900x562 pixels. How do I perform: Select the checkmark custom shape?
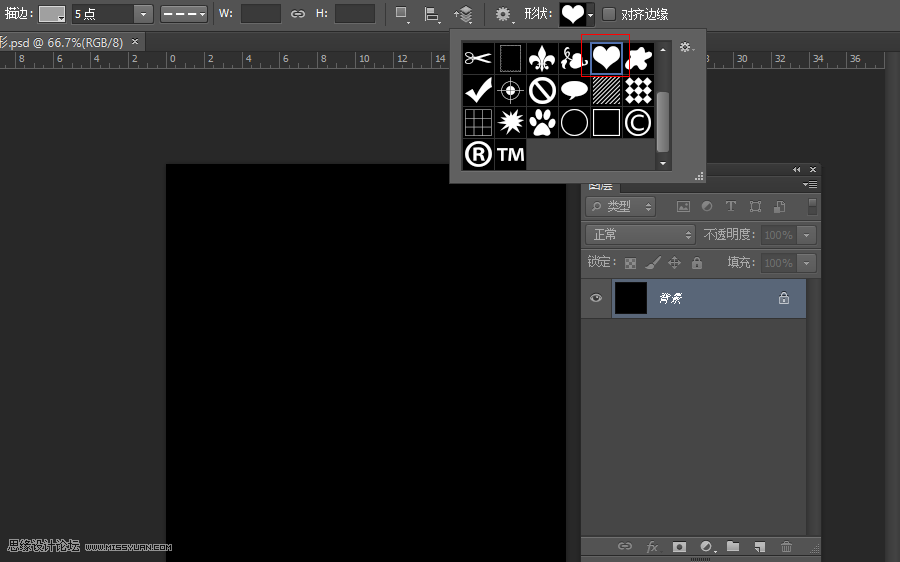478,90
